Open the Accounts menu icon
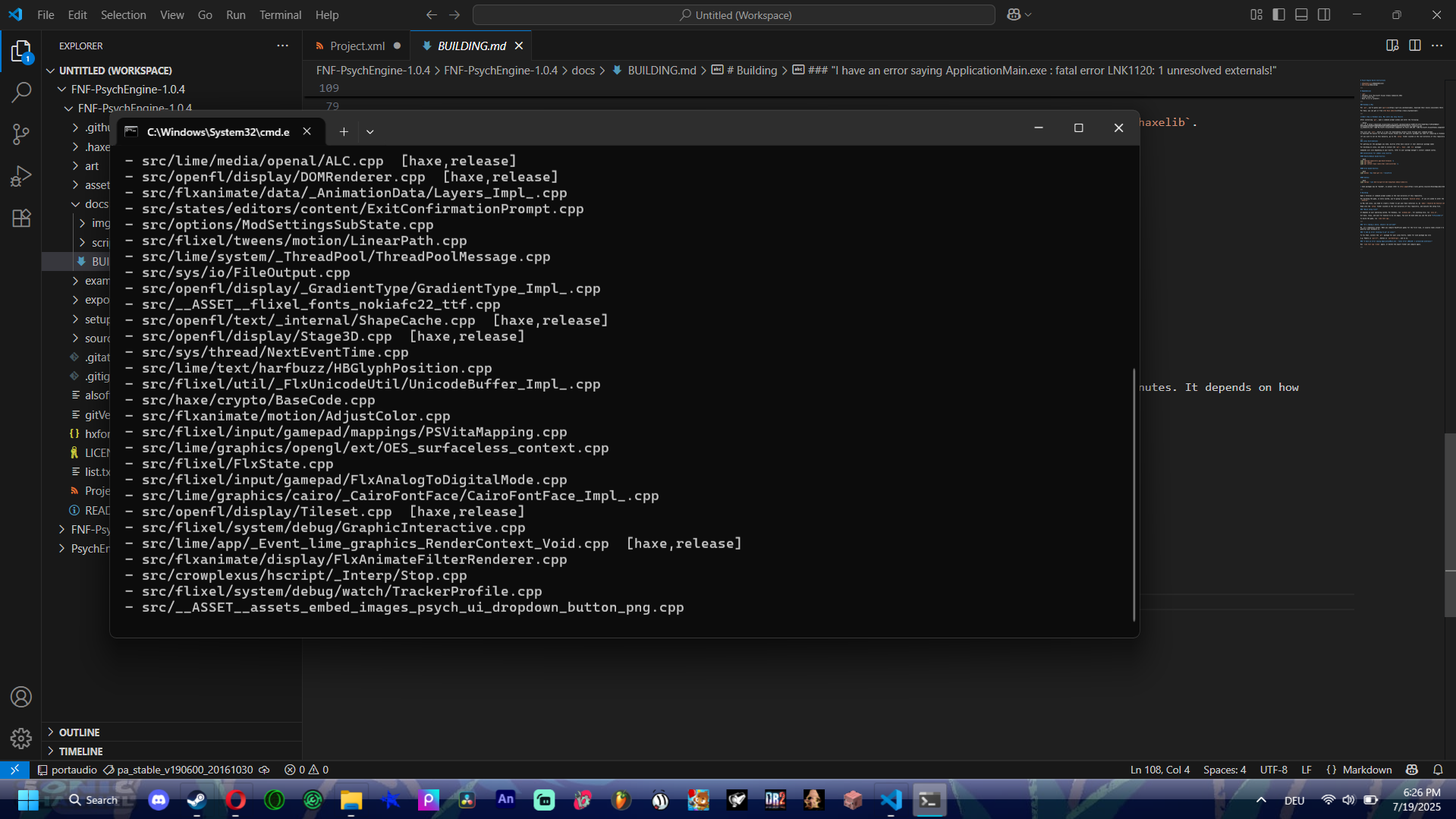This screenshot has width=1456, height=819. [21, 697]
